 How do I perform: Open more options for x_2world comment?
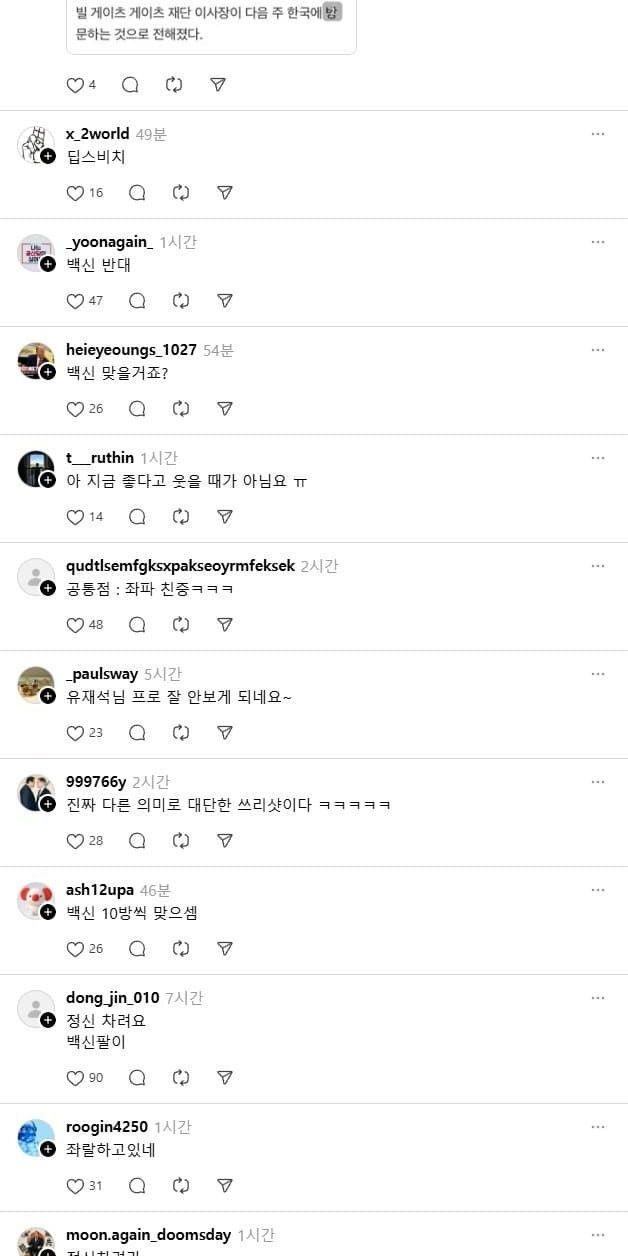coord(598,134)
